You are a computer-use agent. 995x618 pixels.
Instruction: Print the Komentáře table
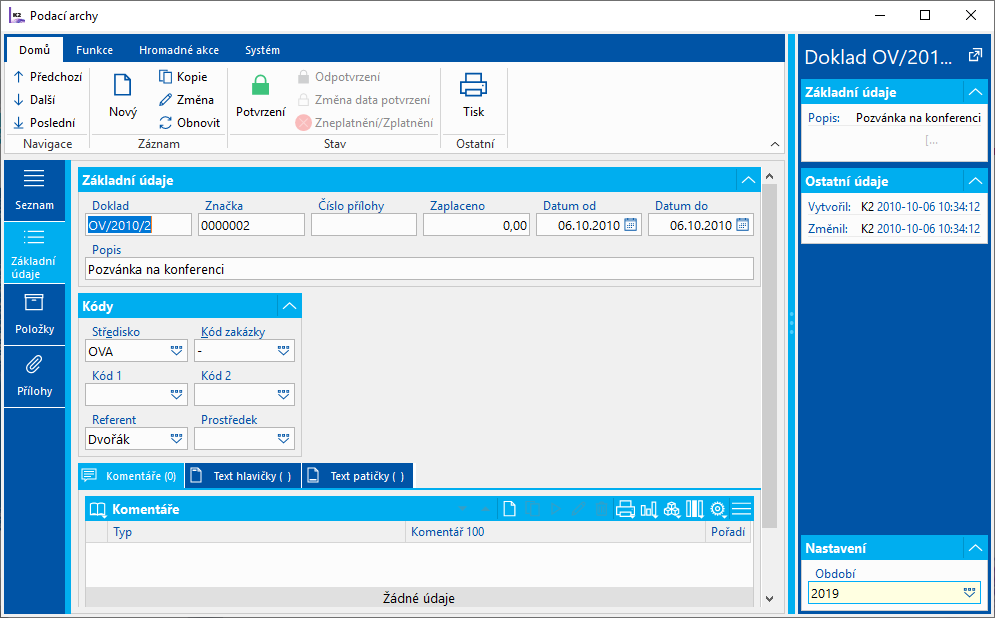[x=625, y=509]
